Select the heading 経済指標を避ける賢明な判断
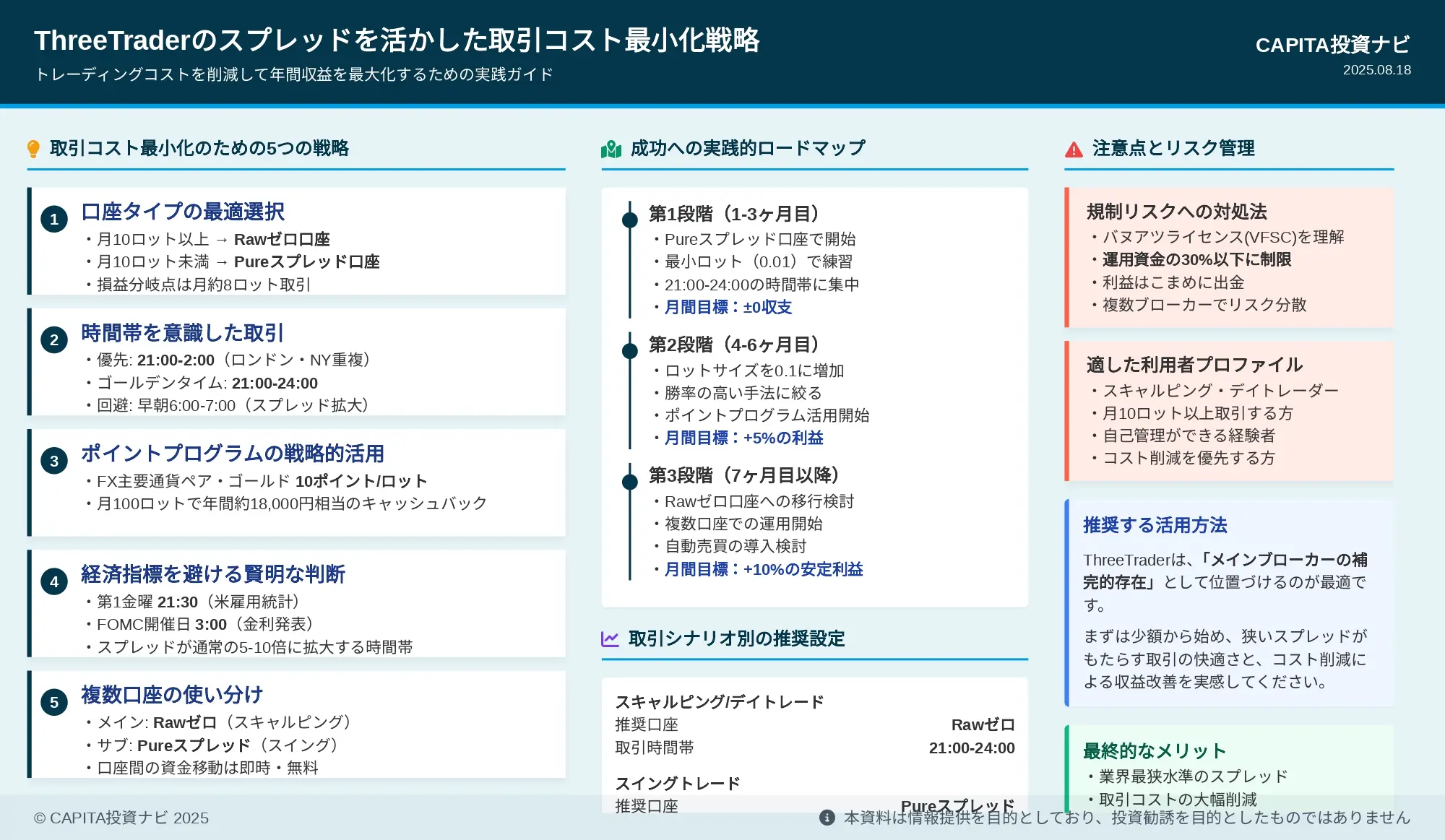Image resolution: width=1445 pixels, height=840 pixels. pos(213,574)
